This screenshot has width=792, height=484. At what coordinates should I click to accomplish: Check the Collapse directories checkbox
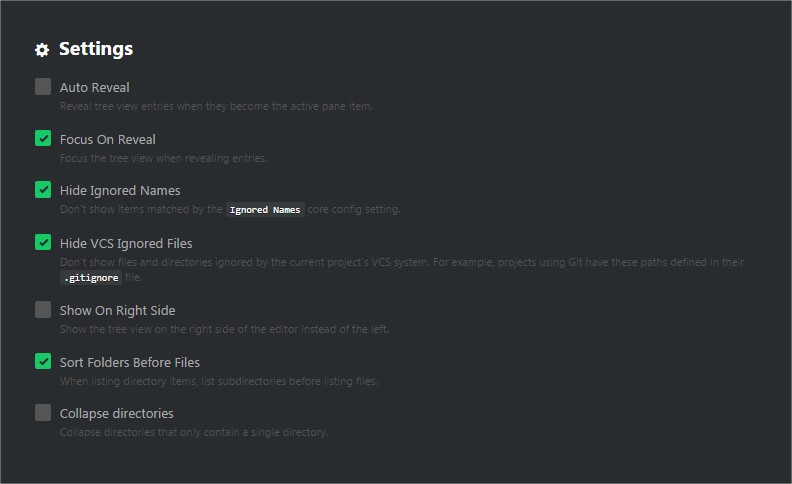(43, 413)
